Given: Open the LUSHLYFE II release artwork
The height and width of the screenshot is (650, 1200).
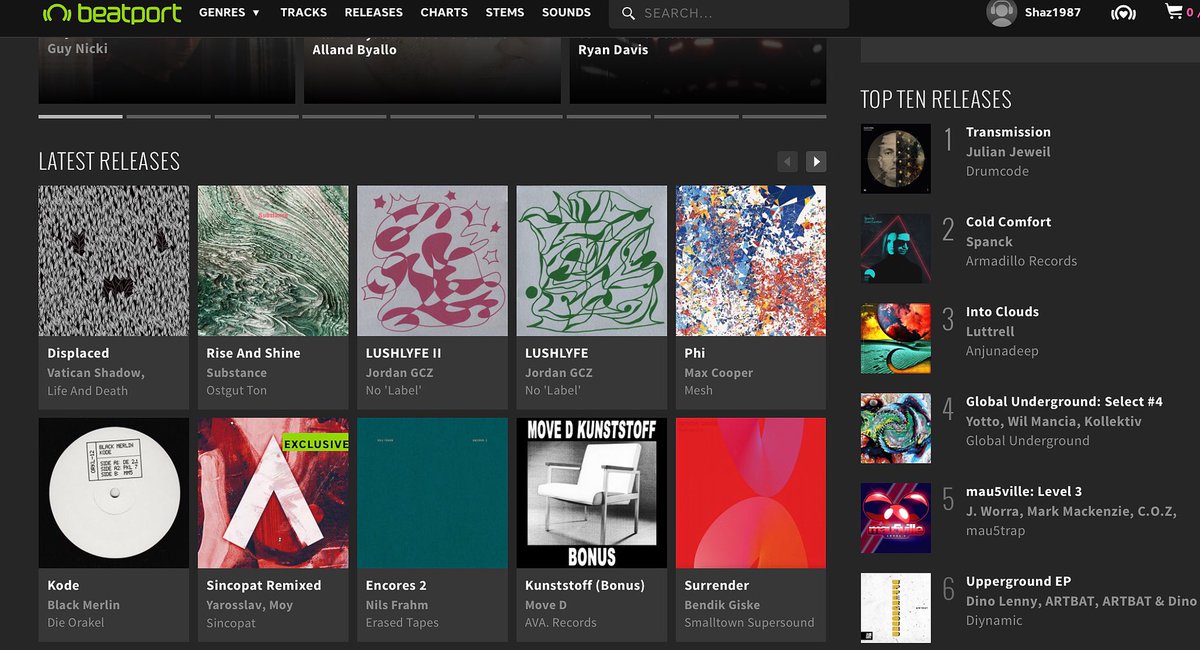Looking at the screenshot, I should click(432, 260).
